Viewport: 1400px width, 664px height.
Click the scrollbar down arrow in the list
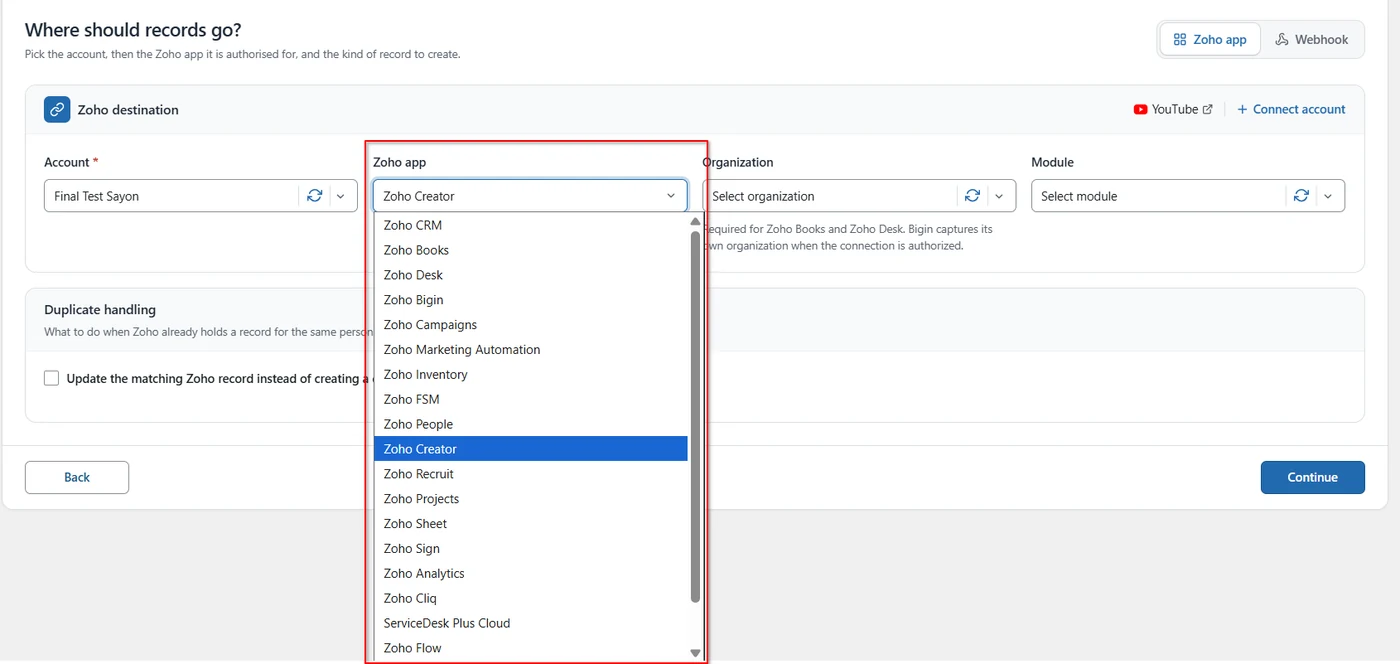click(x=695, y=653)
